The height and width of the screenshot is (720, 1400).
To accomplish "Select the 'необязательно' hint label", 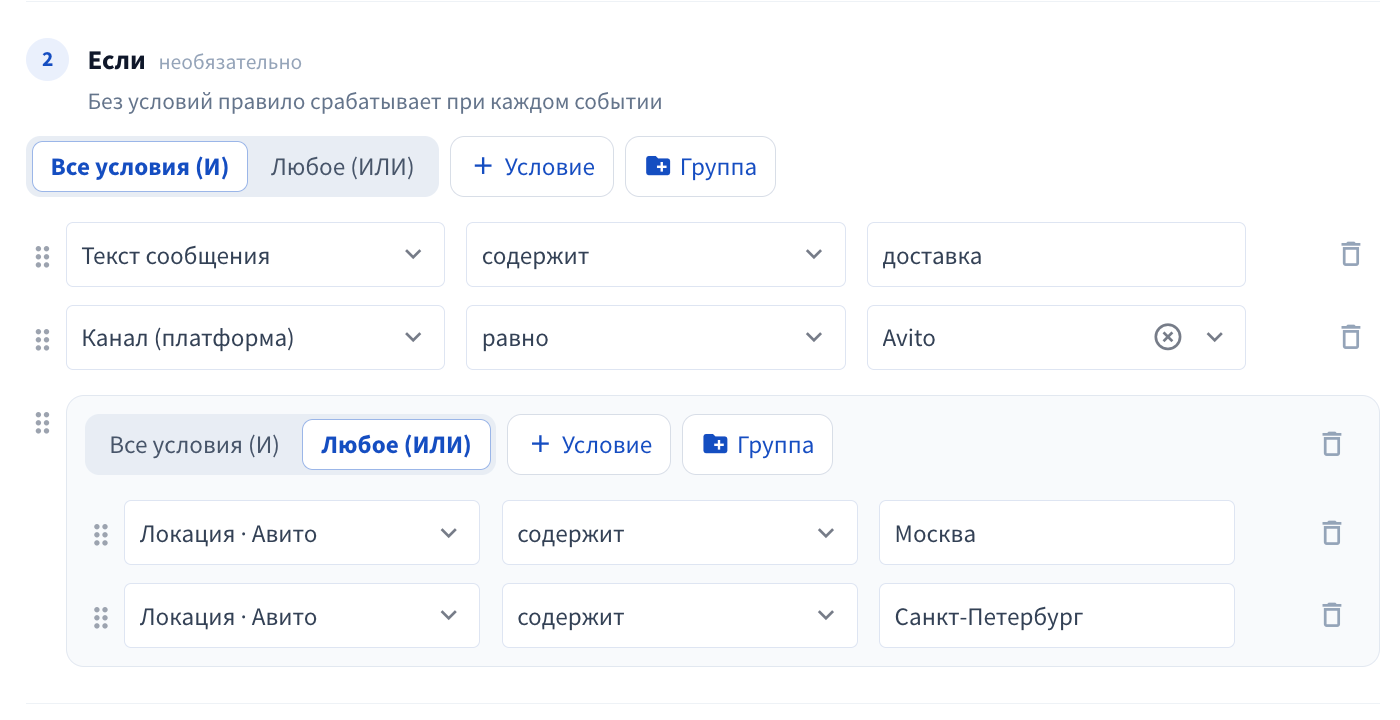I will pyautogui.click(x=230, y=62).
